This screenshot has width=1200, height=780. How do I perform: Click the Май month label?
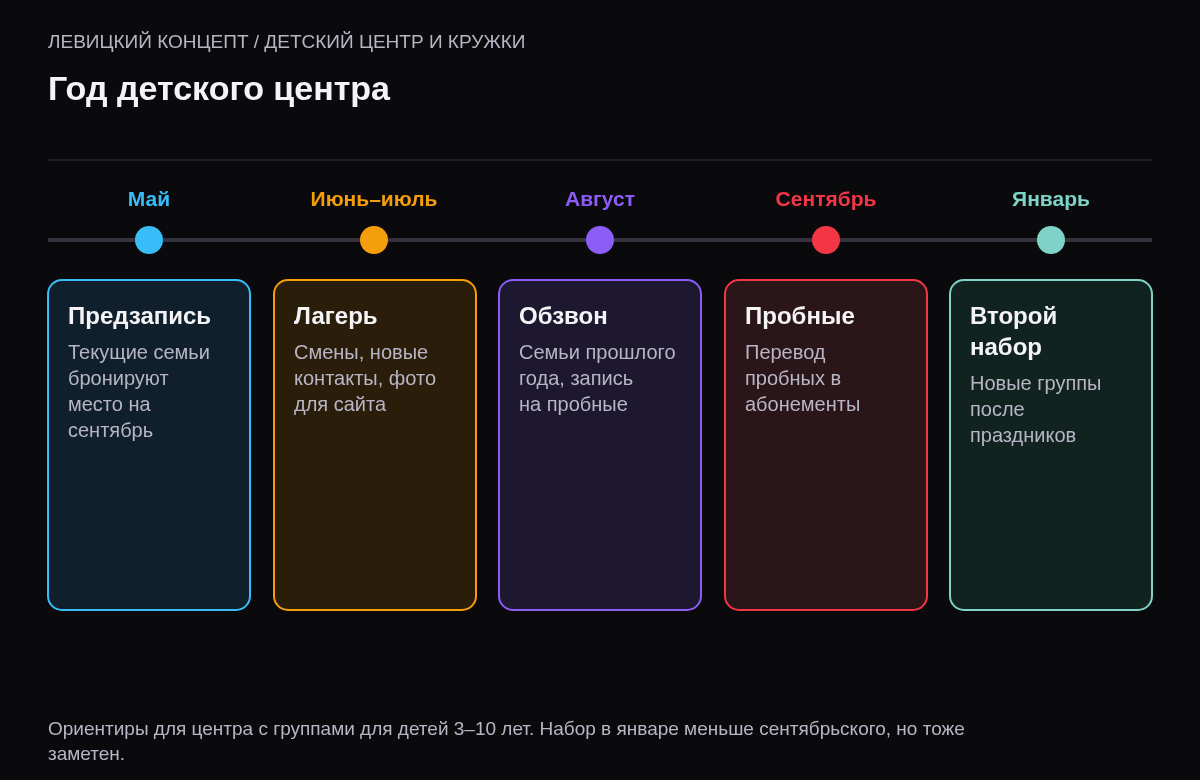point(149,199)
